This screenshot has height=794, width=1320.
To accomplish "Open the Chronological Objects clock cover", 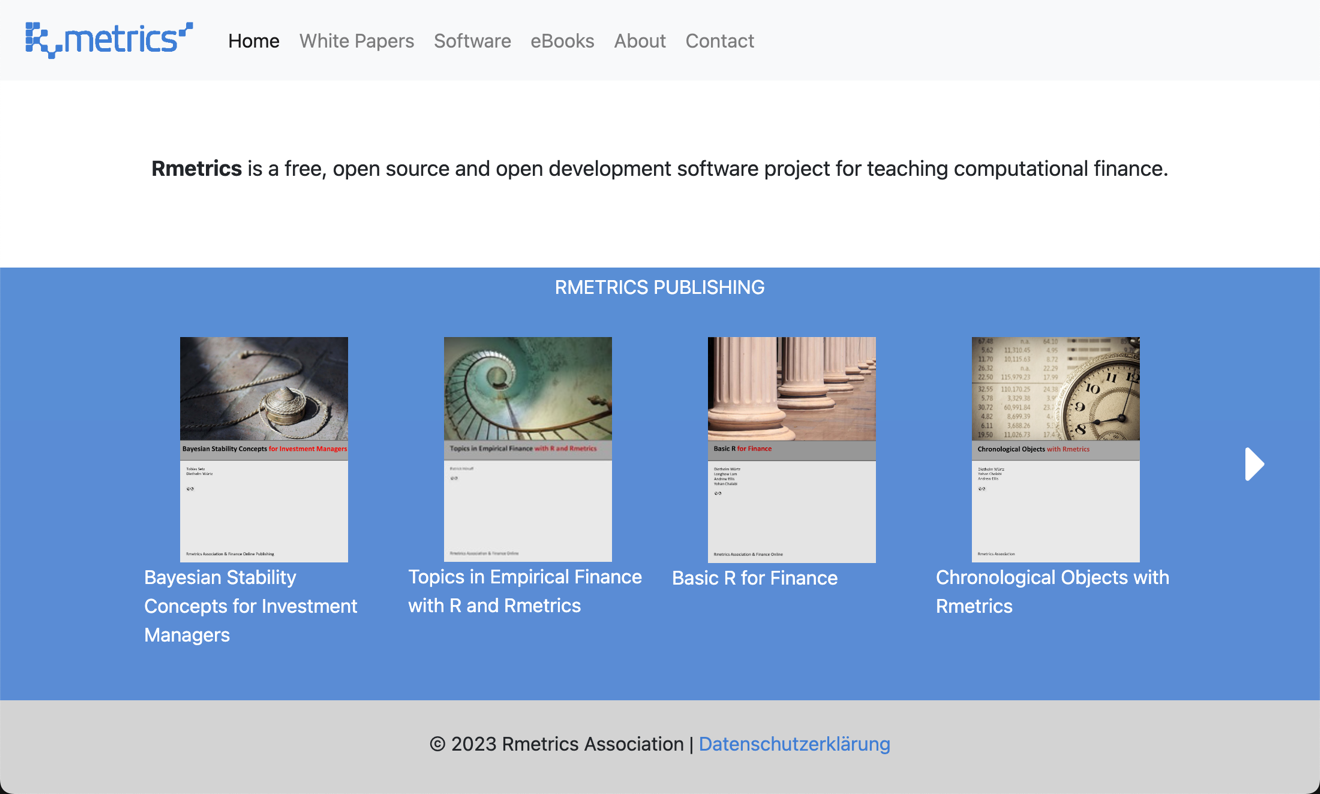I will [x=1056, y=449].
